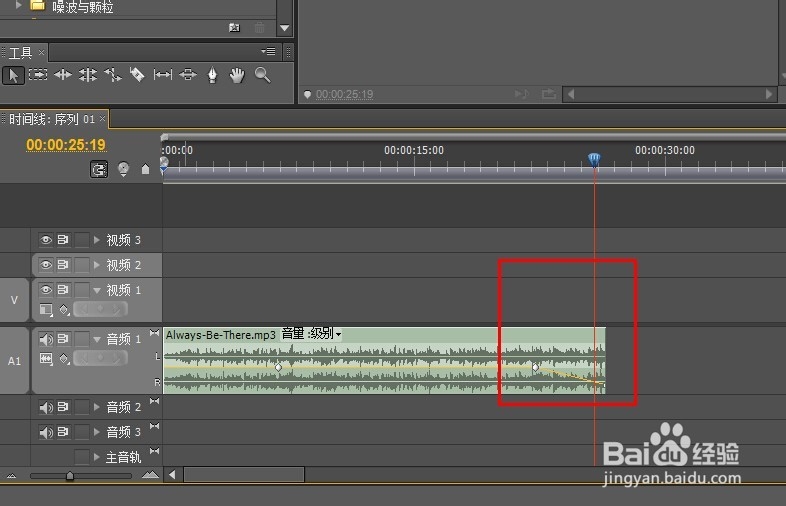Click Set display style on Audio 1

coord(46,359)
